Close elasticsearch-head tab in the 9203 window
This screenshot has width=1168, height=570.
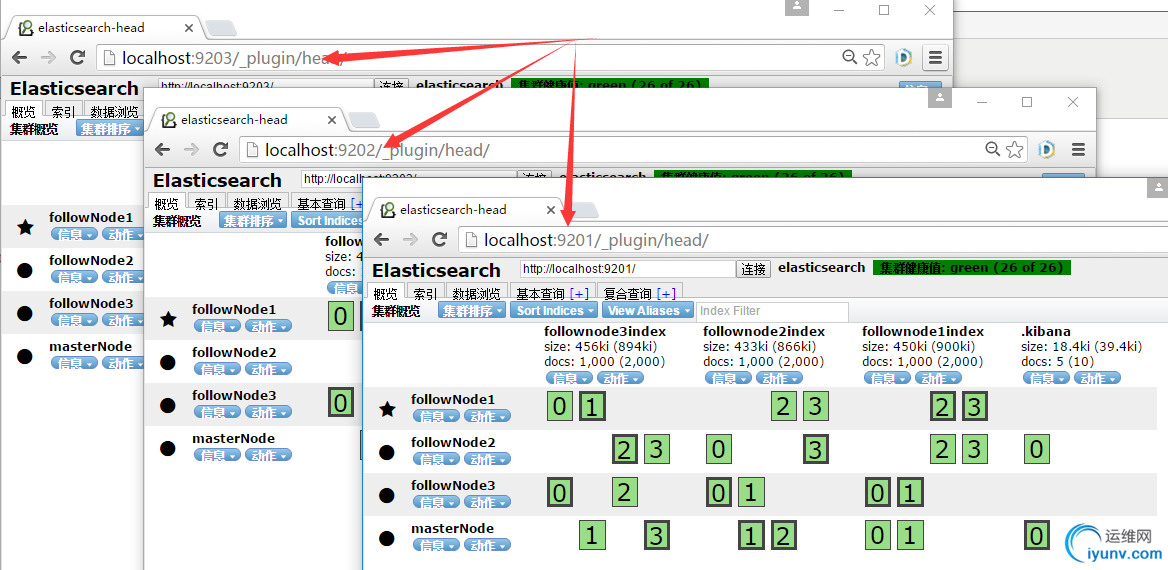click(x=189, y=28)
